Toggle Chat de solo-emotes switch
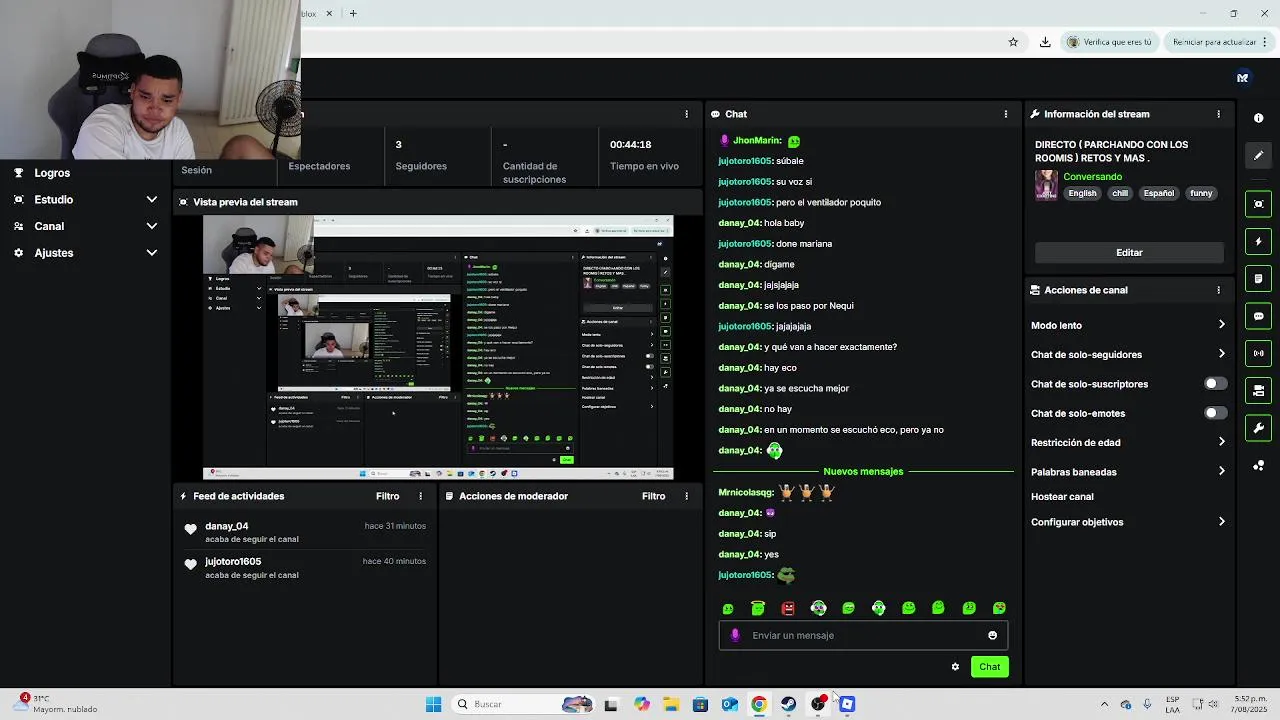This screenshot has width=1280, height=720. click(x=1215, y=413)
